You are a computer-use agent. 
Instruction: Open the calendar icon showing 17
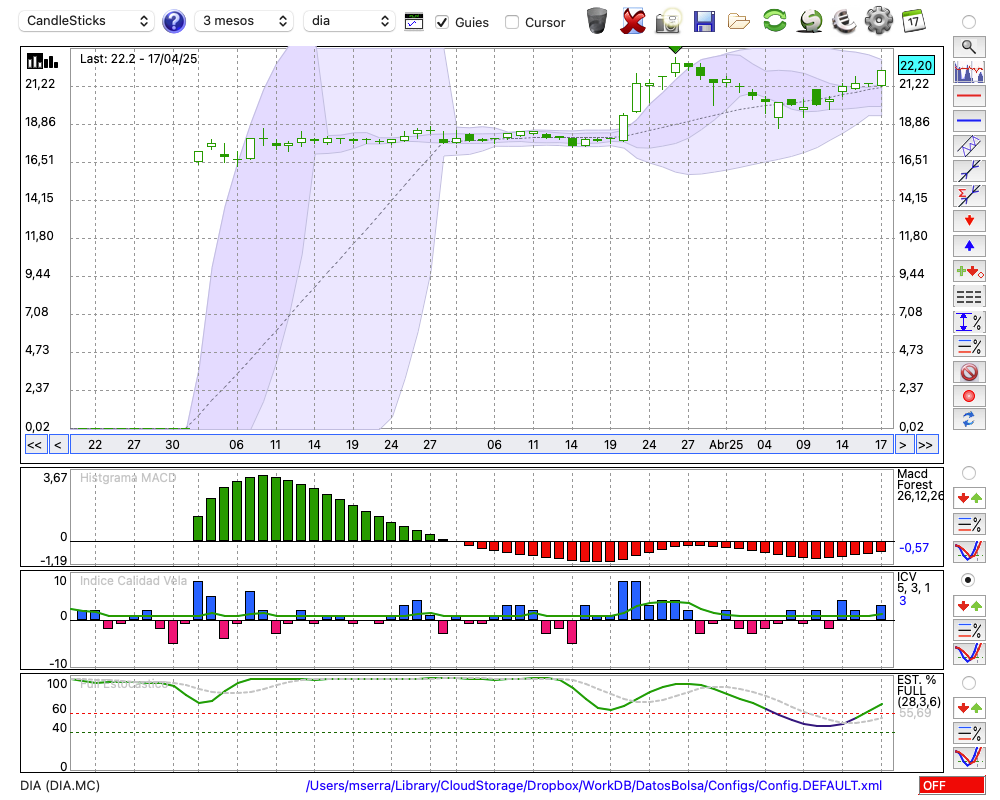(913, 21)
